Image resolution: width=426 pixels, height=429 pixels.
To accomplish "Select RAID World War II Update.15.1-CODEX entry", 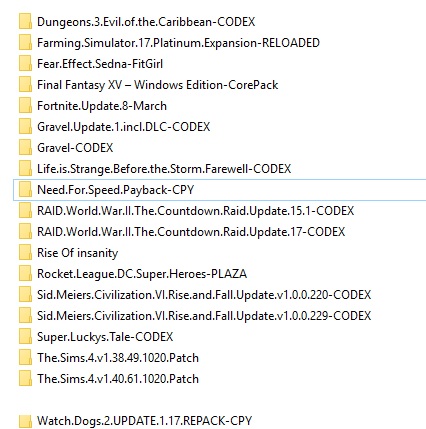I will [x=195, y=211].
